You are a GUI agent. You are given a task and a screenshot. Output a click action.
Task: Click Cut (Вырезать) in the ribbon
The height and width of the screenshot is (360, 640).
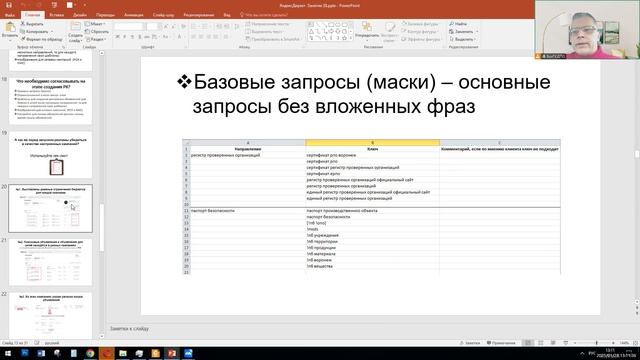click(x=32, y=24)
